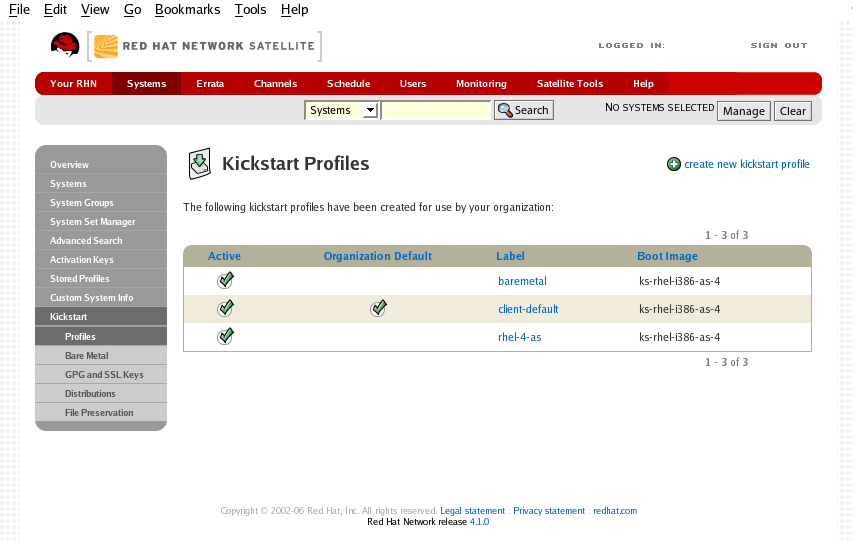The image size is (853, 543).
Task: Click green plus icon to create profile
Action: click(x=674, y=165)
